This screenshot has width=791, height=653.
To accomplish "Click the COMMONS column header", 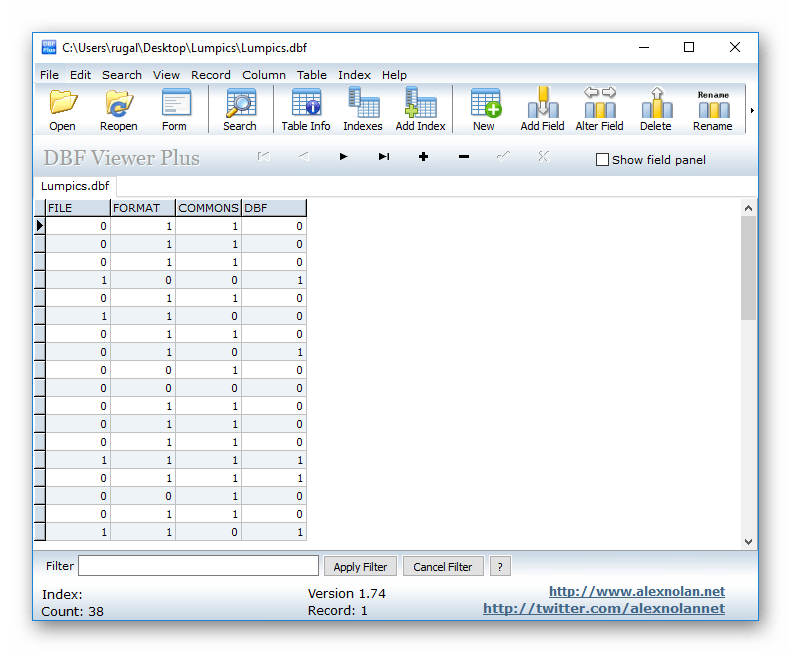I will tap(208, 208).
